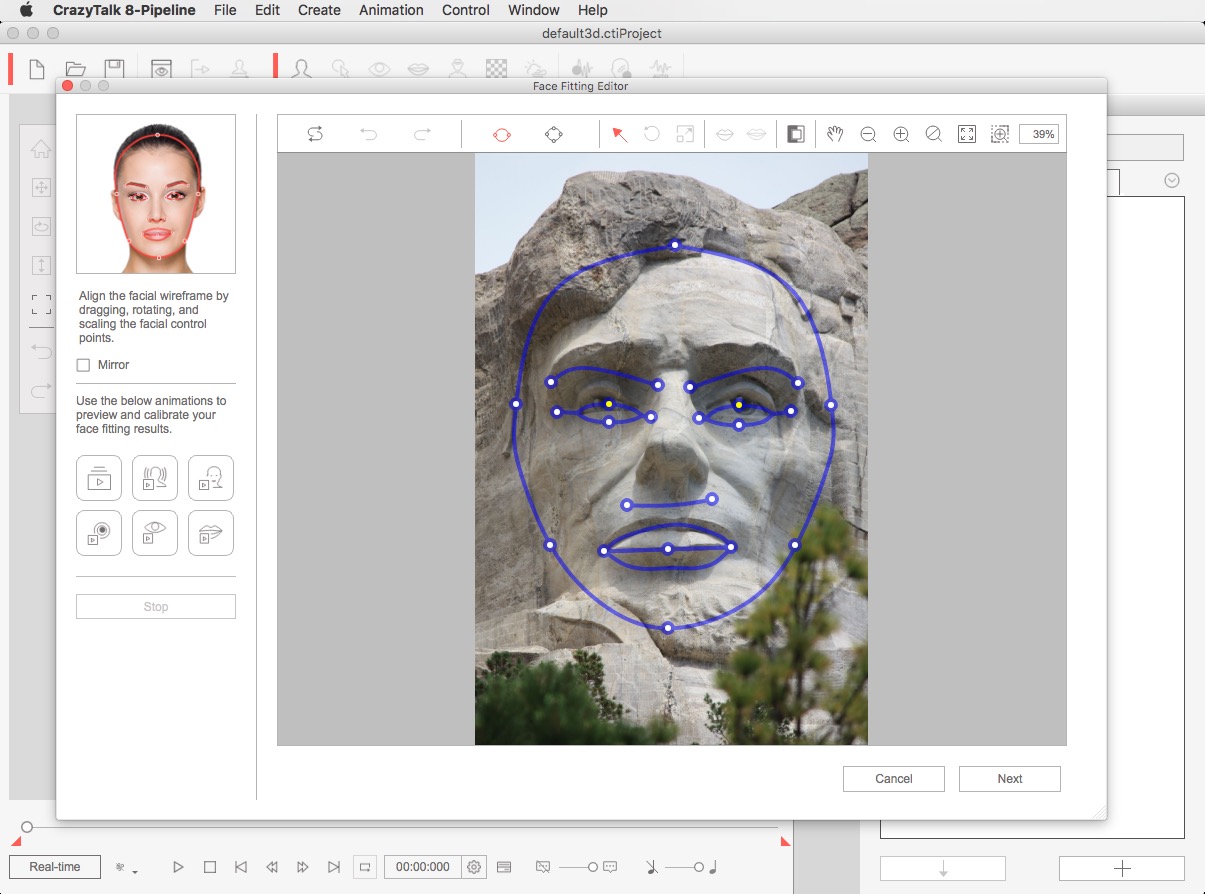Choose the scale points tool
The image size is (1205, 894).
click(x=685, y=134)
